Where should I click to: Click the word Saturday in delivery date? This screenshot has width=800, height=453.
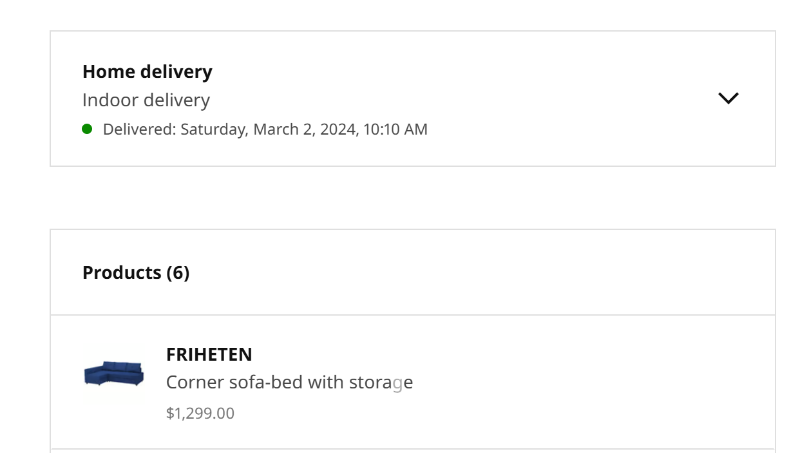(214, 129)
